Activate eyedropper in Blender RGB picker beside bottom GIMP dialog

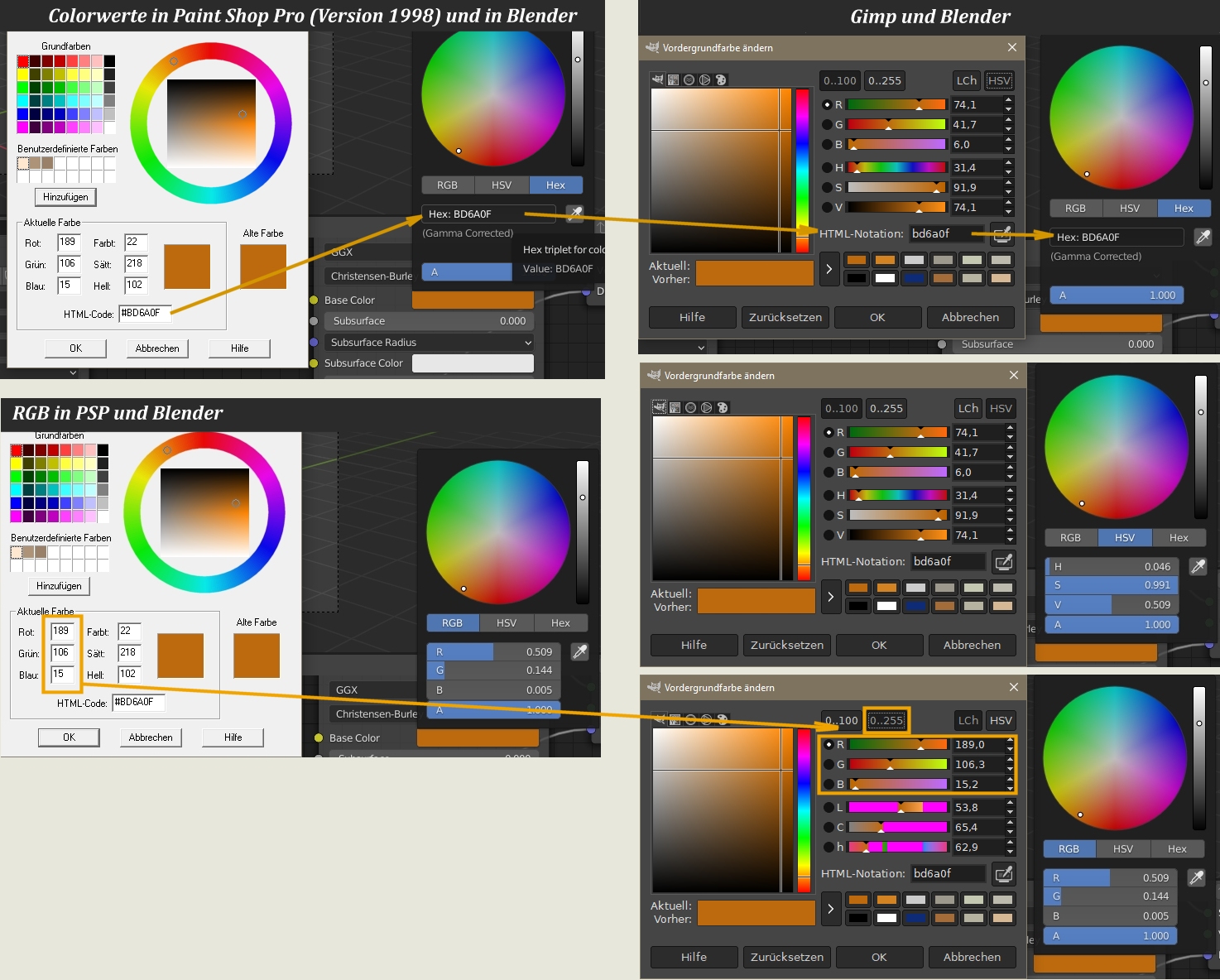[x=1196, y=877]
